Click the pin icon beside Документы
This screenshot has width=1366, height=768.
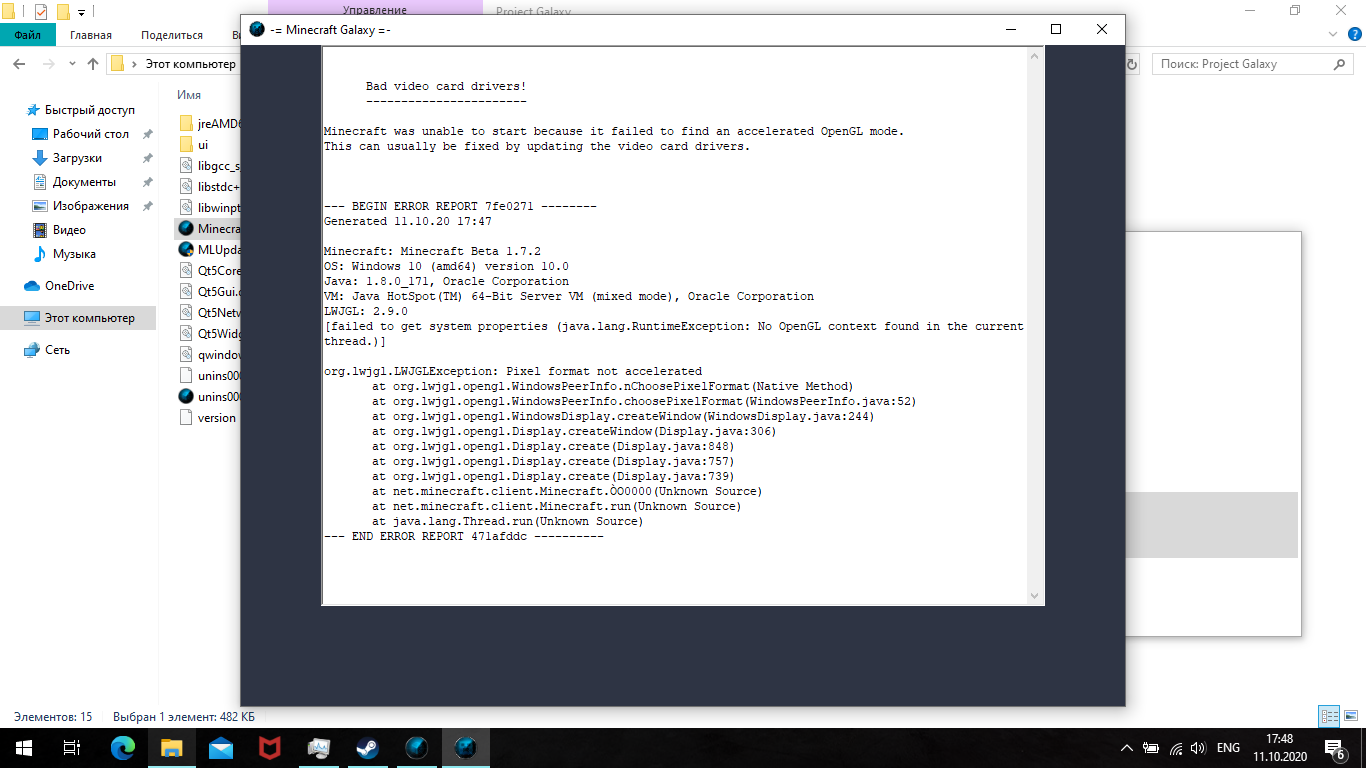click(147, 182)
